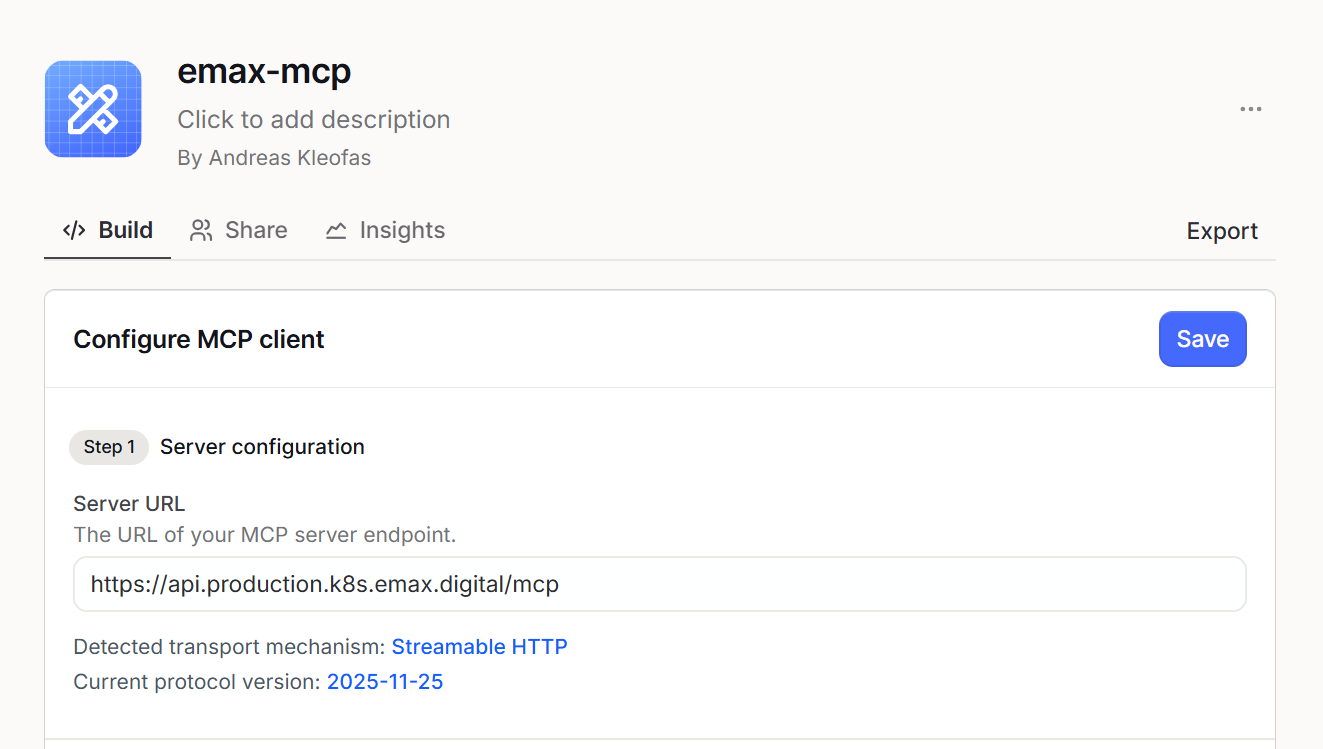
Task: Click the Streamable HTTP link
Action: pyautogui.click(x=480, y=647)
